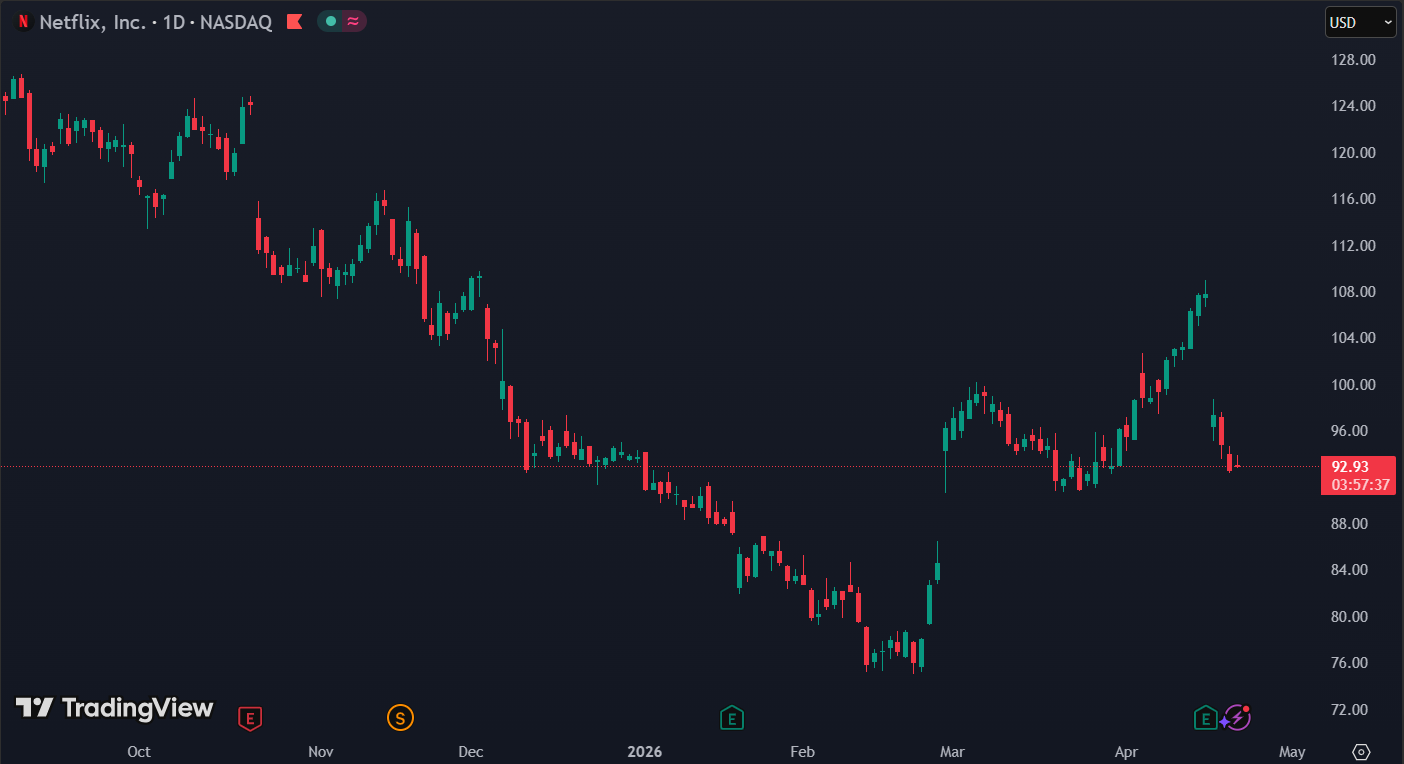Open the USD currency dropdown
This screenshot has width=1404, height=764.
(x=1360, y=22)
